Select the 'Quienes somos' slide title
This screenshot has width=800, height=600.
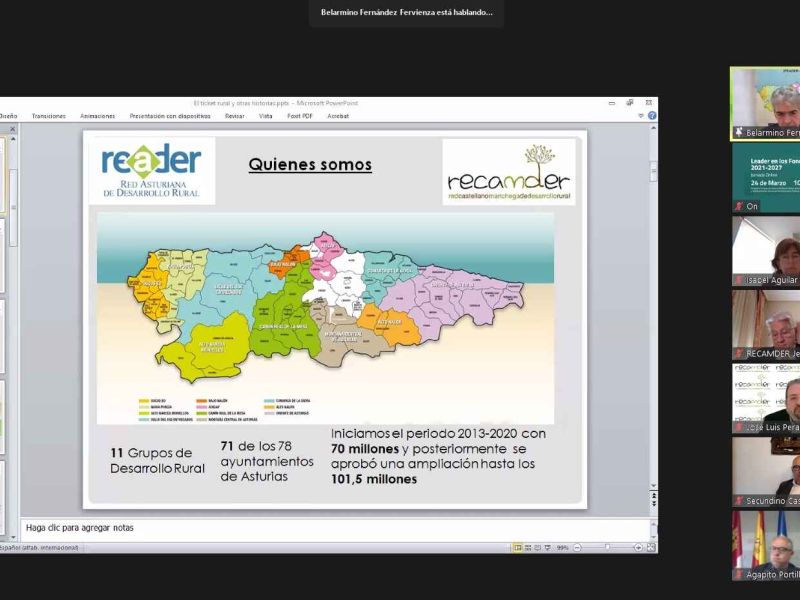[310, 164]
